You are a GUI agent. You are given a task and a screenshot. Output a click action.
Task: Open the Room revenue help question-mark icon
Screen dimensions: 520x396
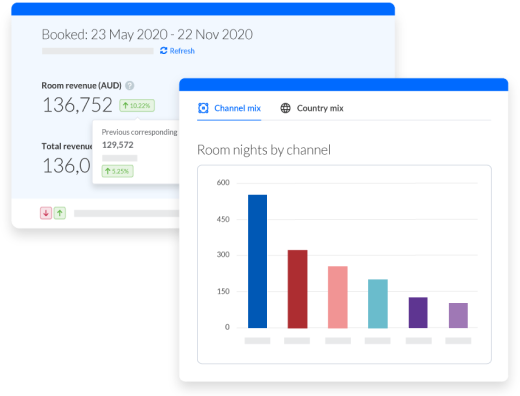pyautogui.click(x=130, y=86)
